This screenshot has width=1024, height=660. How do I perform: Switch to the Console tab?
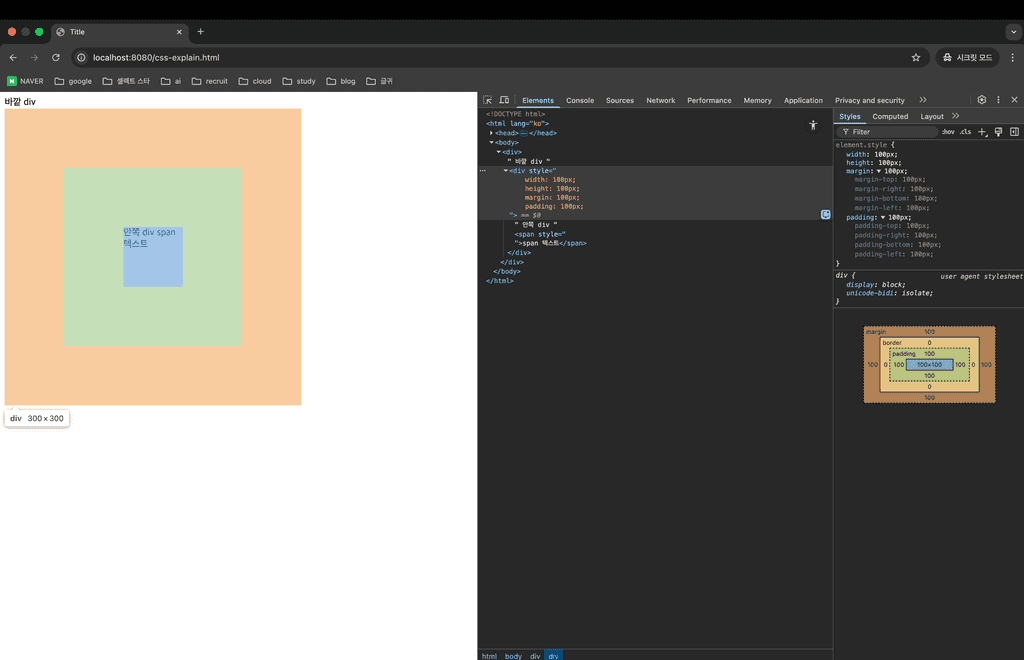click(x=580, y=100)
